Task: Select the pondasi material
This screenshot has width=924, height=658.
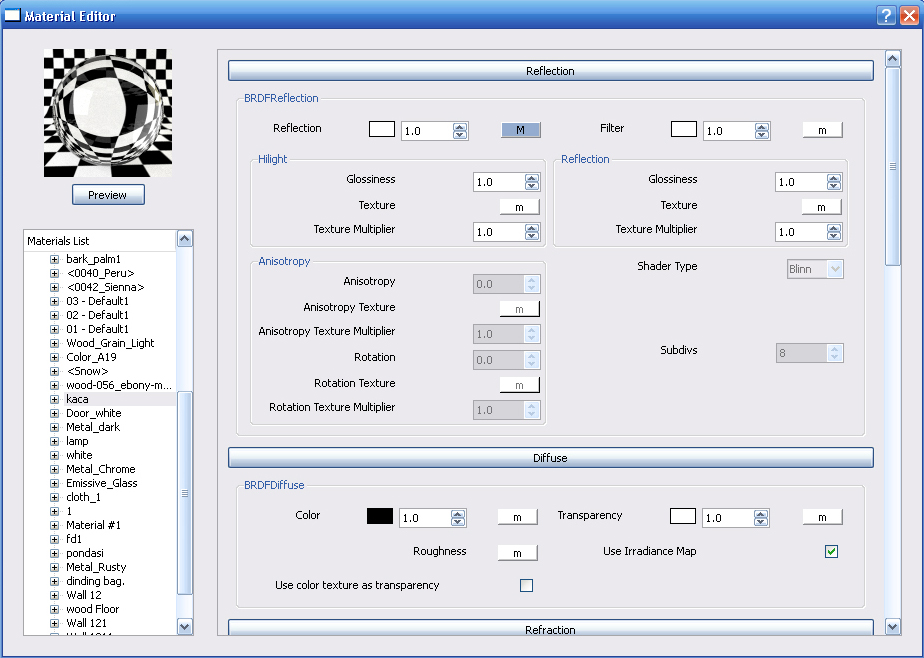Action: 85,553
